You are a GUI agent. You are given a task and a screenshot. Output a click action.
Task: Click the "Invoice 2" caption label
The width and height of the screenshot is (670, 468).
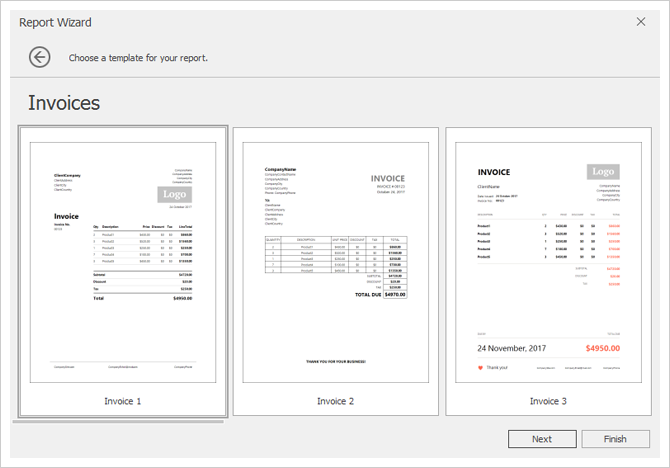click(x=336, y=401)
